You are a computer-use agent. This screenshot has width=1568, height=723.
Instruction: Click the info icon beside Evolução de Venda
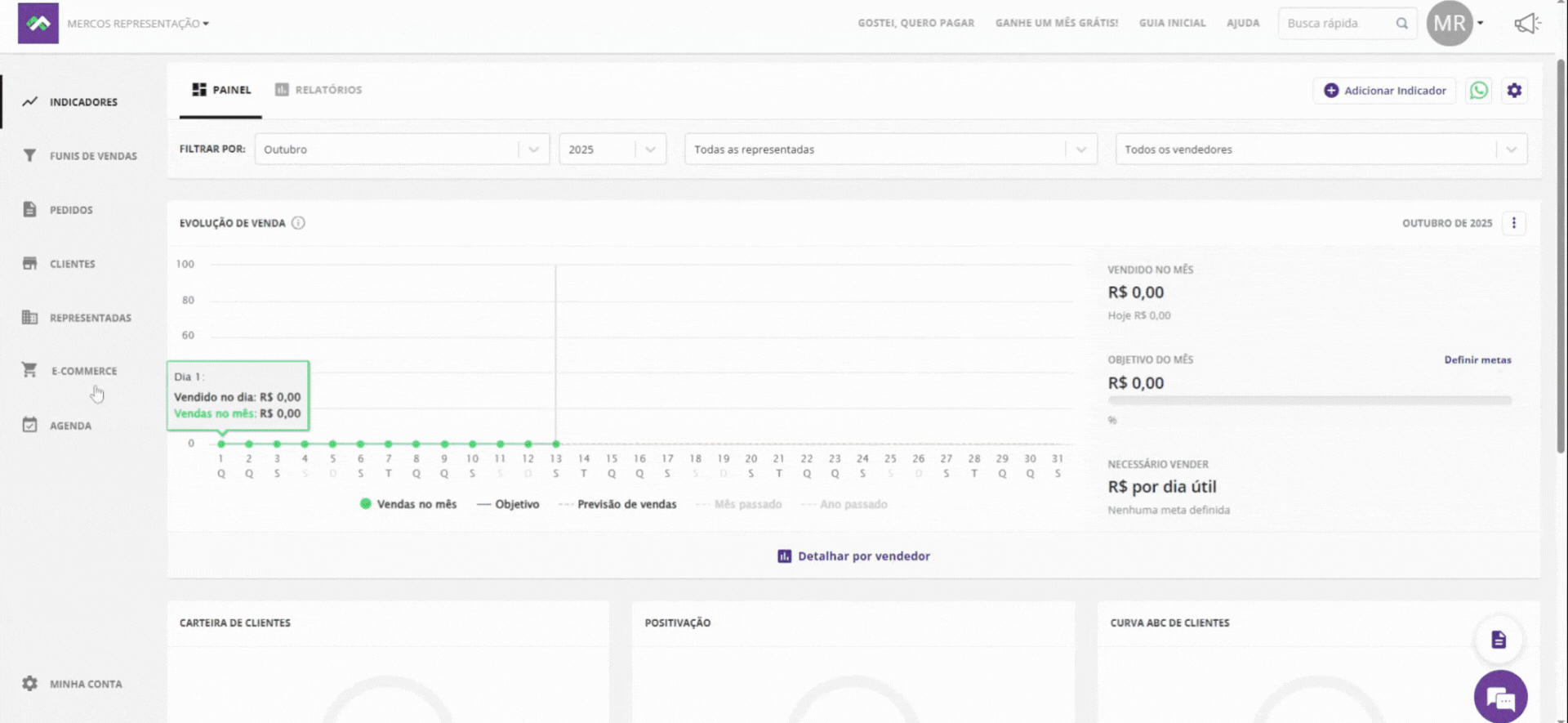tap(298, 223)
